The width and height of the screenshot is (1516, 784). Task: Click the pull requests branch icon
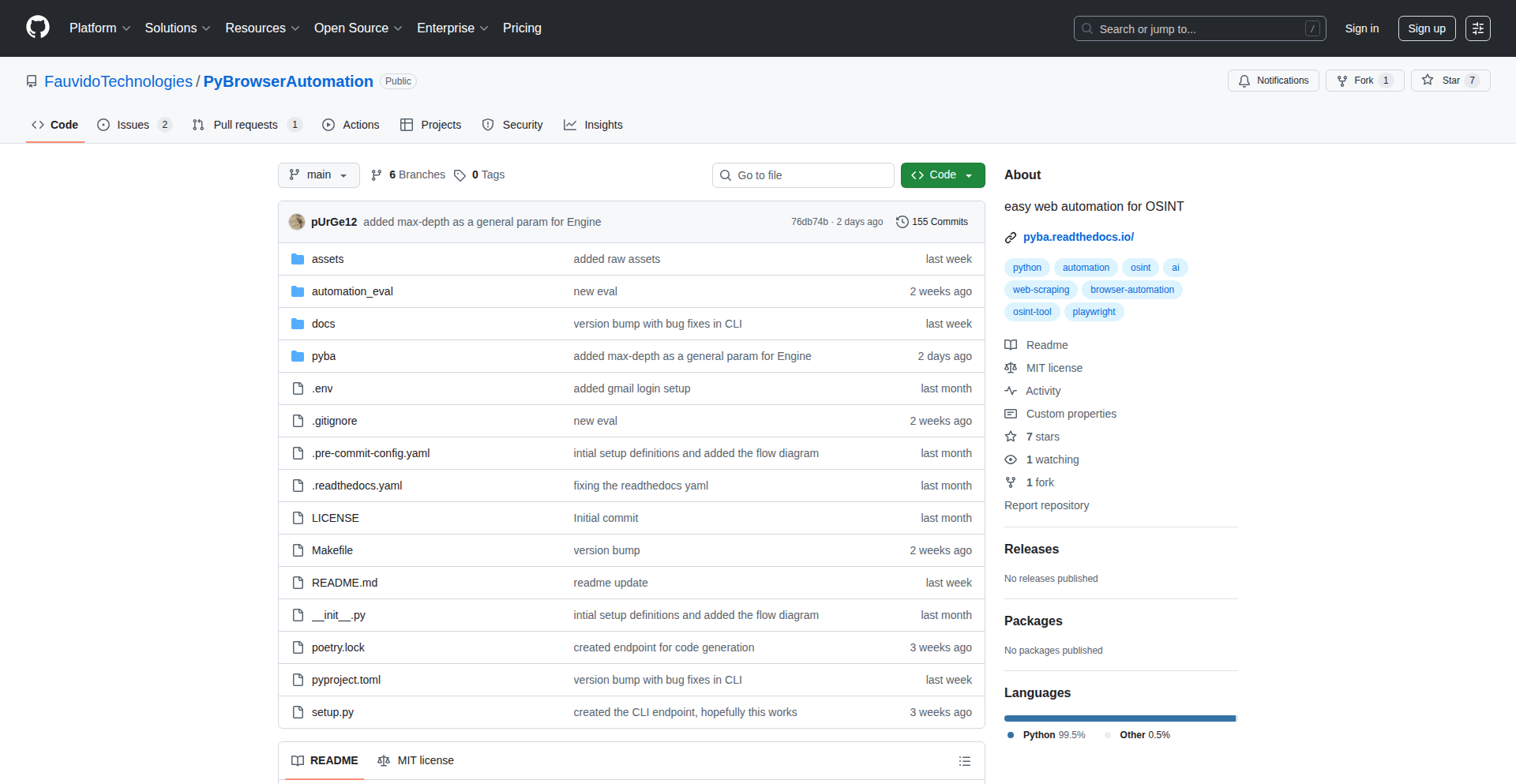198,125
